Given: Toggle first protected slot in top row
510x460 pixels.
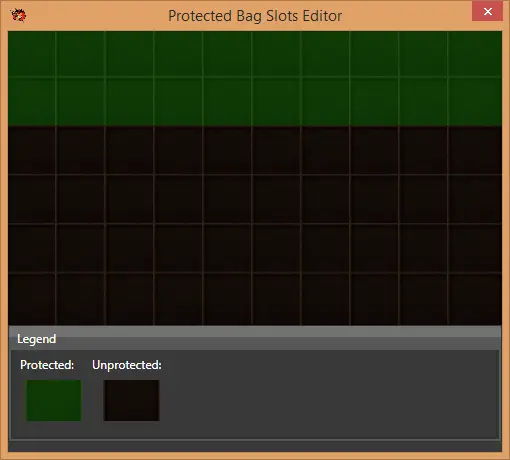Looking at the screenshot, I should point(32,54).
